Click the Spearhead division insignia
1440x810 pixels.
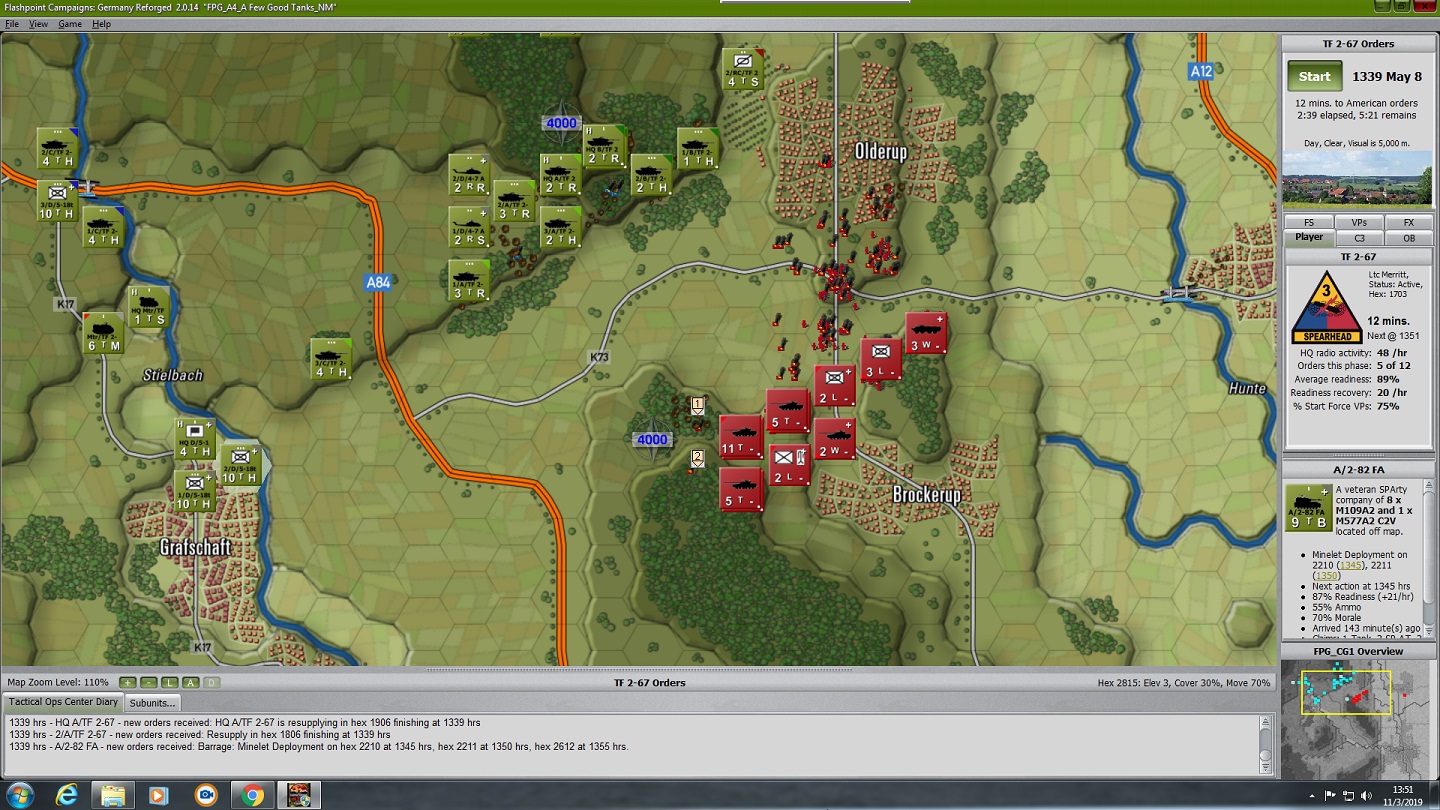pos(1325,307)
